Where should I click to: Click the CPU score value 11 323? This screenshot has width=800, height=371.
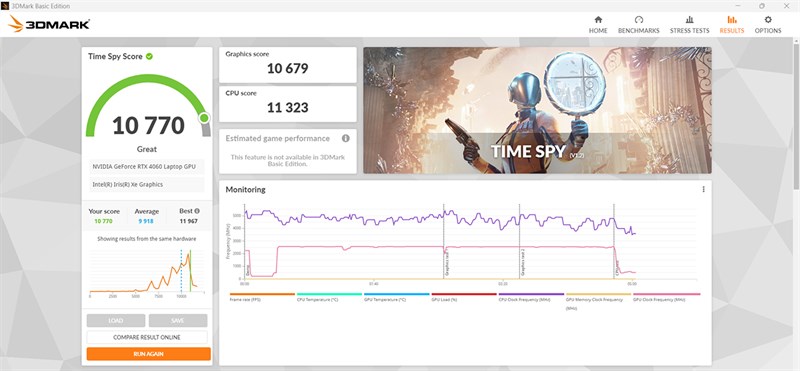(288, 108)
